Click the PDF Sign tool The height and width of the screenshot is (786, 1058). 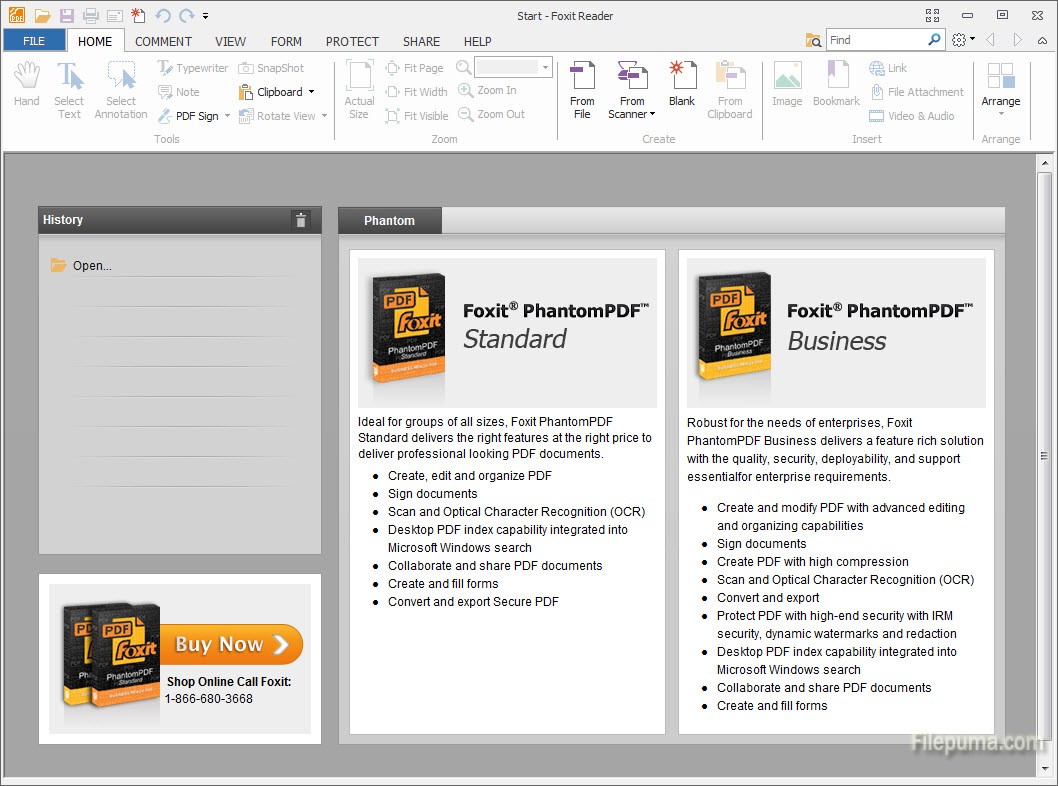coord(188,116)
